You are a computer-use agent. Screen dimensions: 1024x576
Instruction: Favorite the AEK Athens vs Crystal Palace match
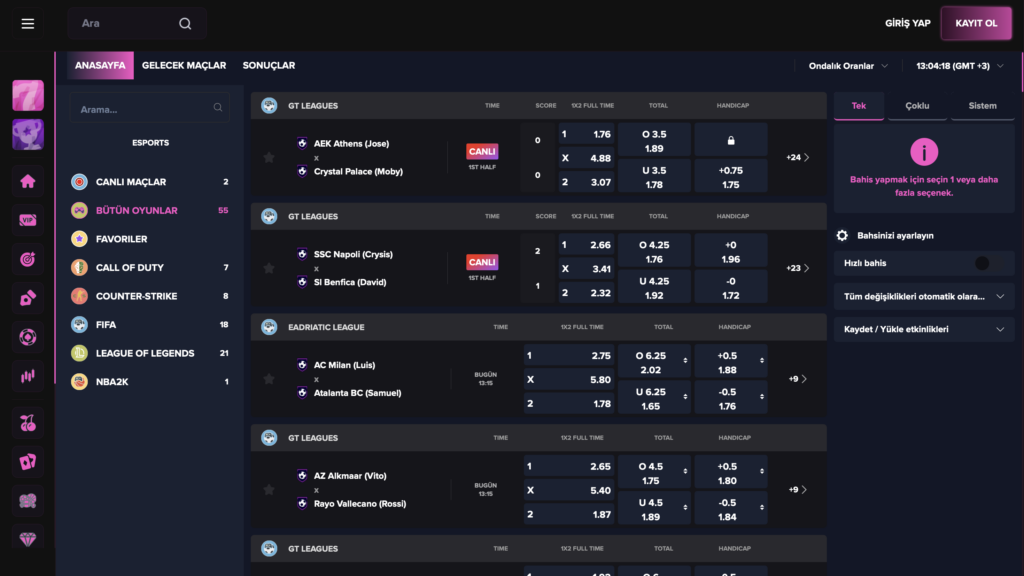click(x=268, y=157)
